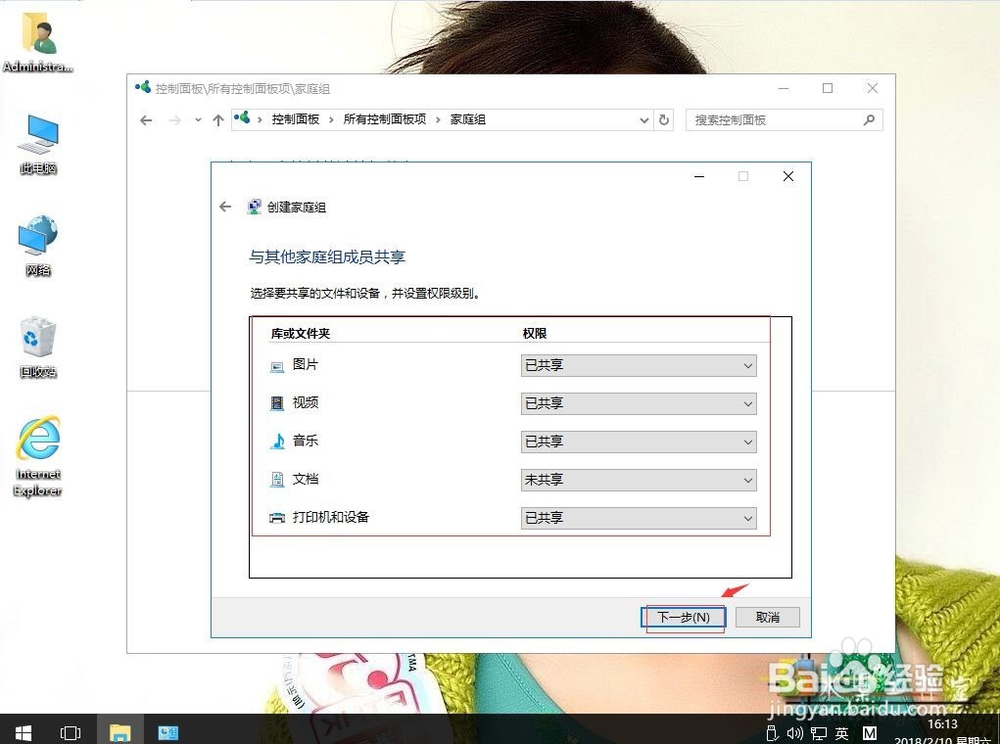Click the 英 input method indicator in tray
Viewport: 1000px width, 744px height.
coord(842,732)
